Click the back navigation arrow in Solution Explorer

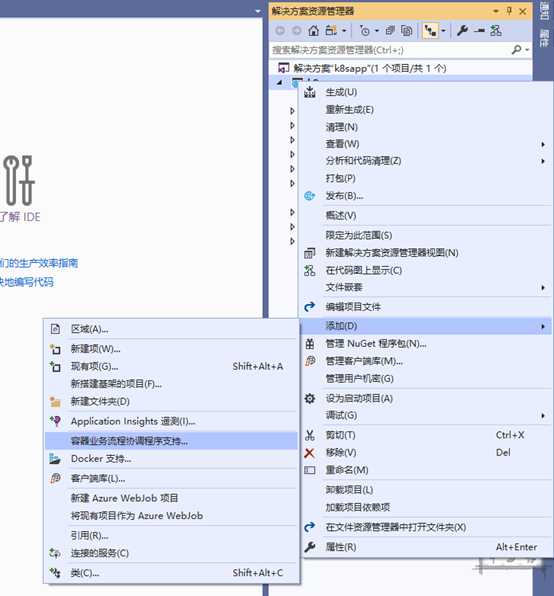(x=280, y=31)
